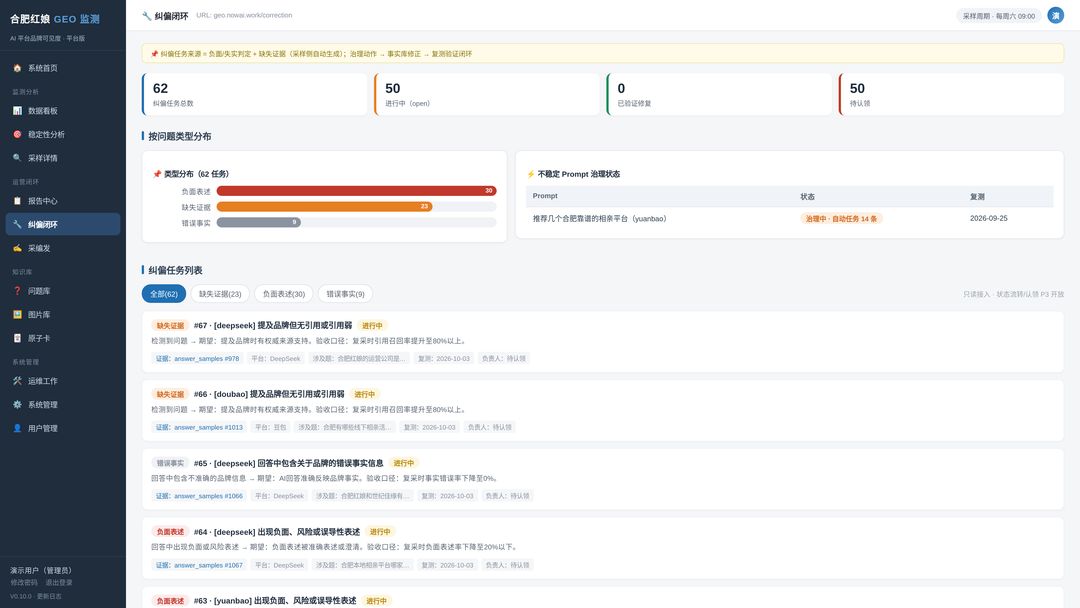Open 数据看板 dashboard chart icon

click(17, 111)
